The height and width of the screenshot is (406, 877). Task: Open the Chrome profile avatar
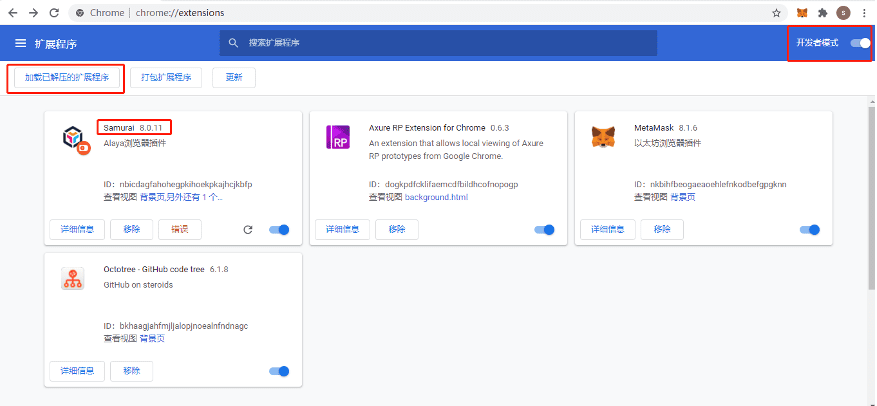843,12
